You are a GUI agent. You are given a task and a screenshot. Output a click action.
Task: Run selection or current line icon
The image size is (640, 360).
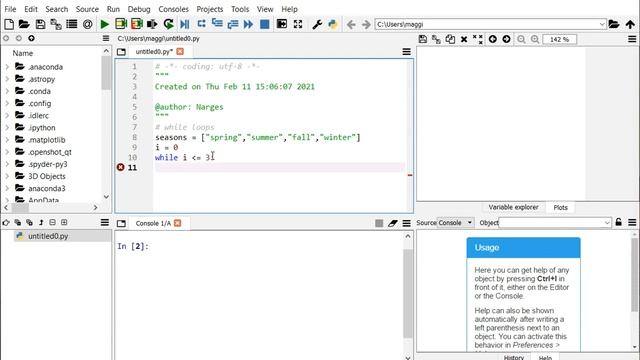pyautogui.click(x=152, y=24)
